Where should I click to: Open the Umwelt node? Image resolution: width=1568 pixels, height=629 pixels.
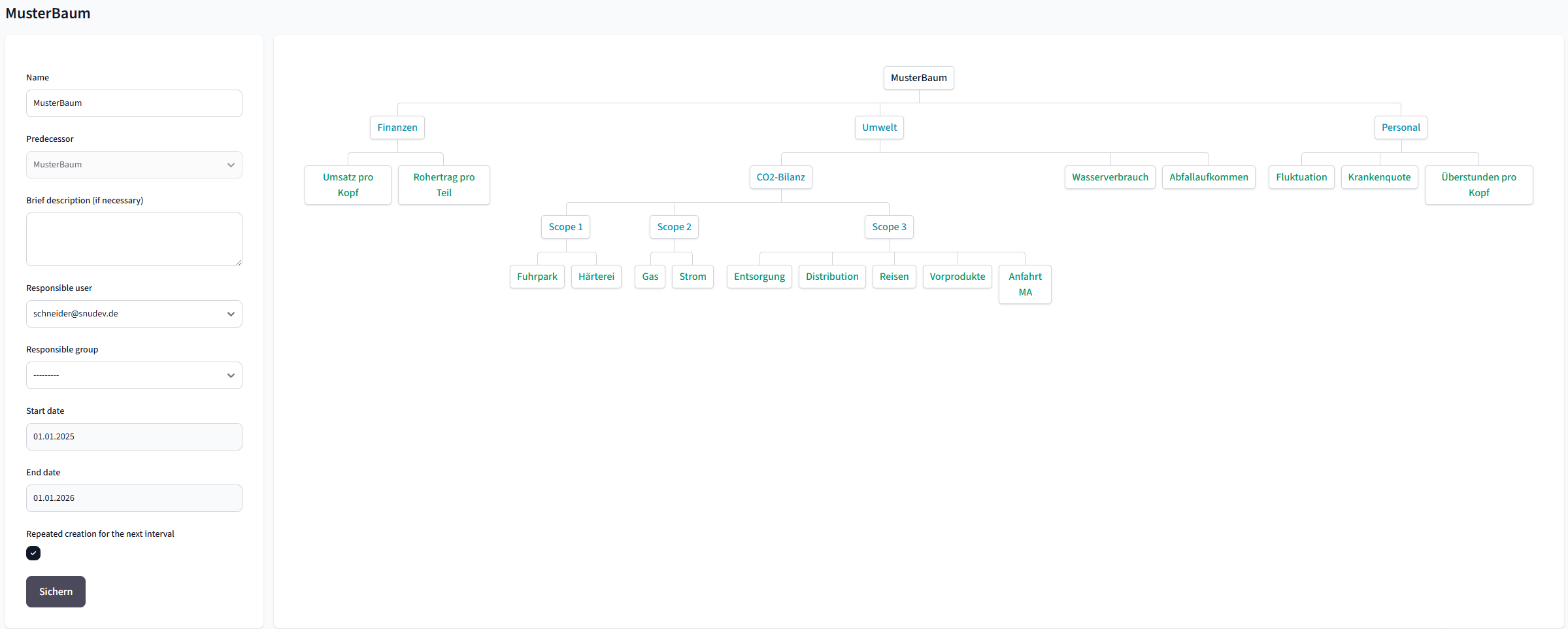pos(879,127)
